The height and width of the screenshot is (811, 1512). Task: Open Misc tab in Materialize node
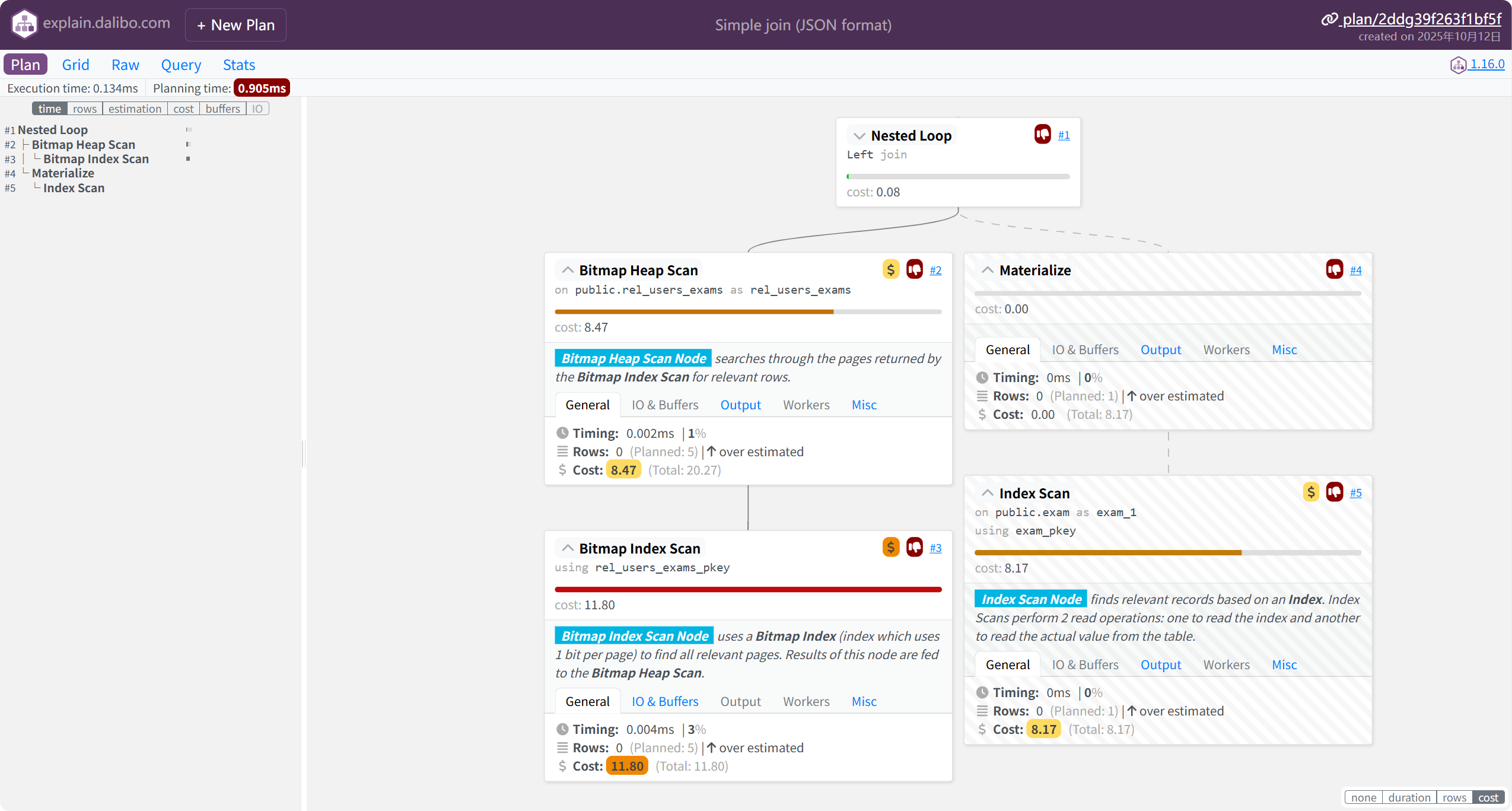click(x=1284, y=350)
